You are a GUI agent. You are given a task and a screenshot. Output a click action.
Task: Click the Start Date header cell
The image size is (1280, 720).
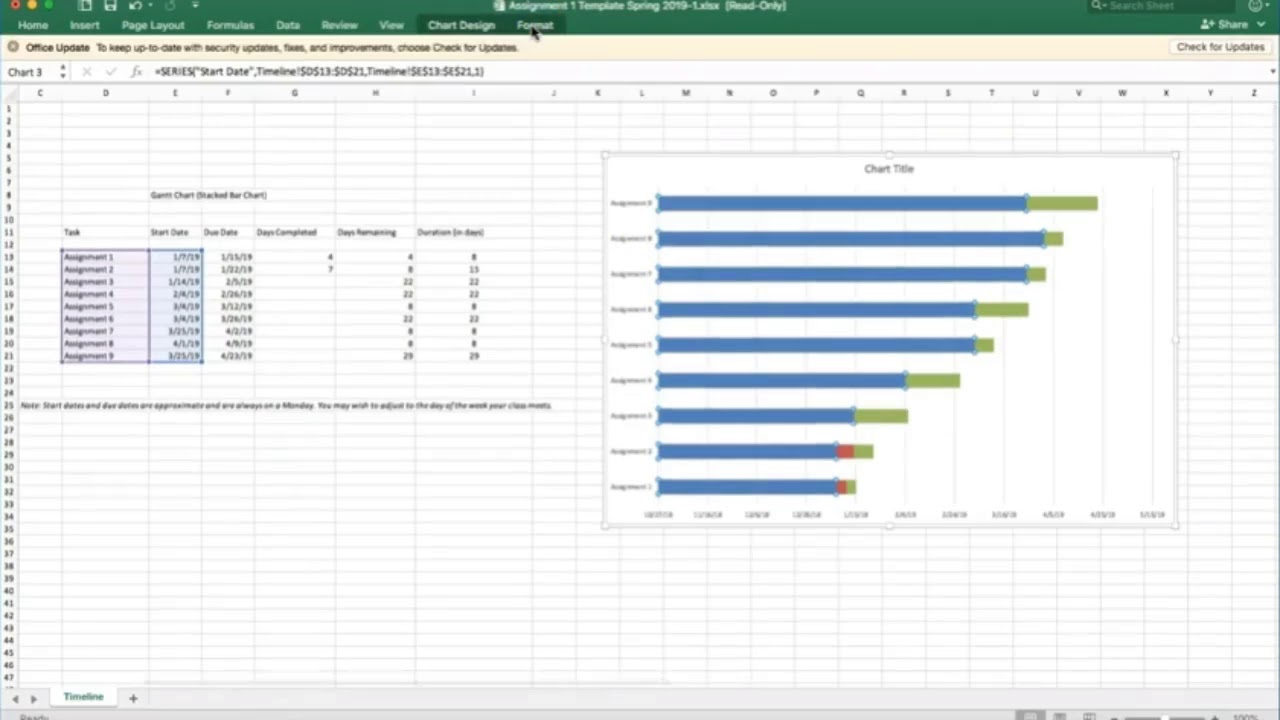[x=175, y=232]
